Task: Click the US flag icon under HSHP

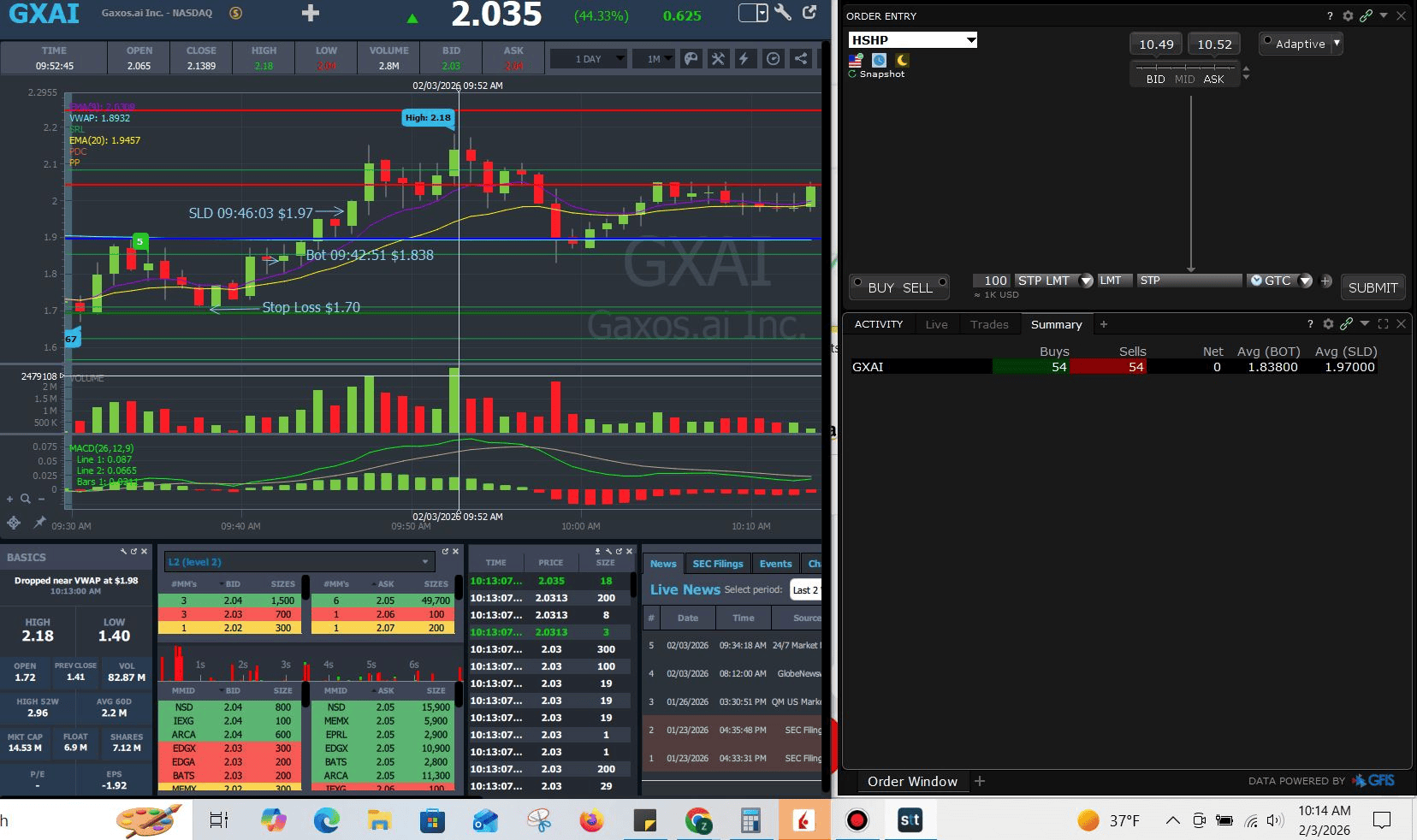Action: click(856, 60)
